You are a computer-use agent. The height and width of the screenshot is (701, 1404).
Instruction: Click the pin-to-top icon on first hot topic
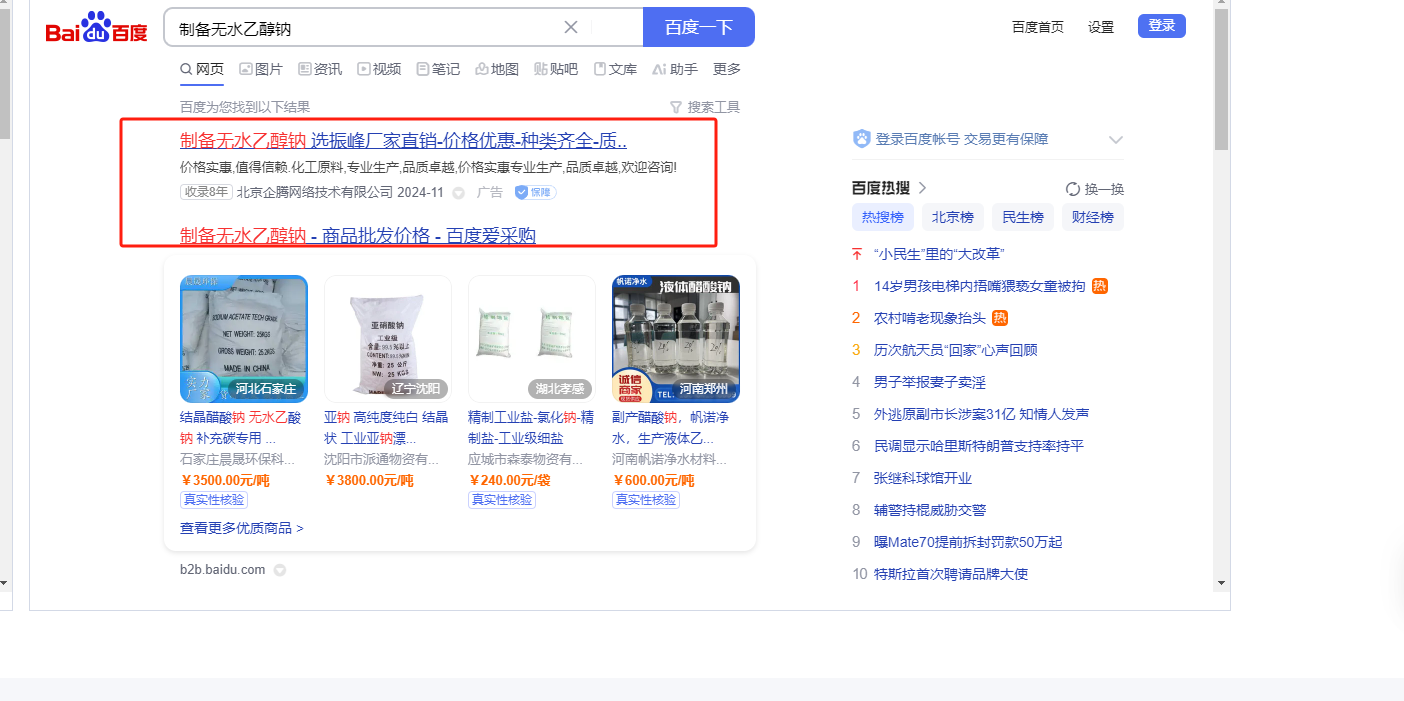pos(856,254)
